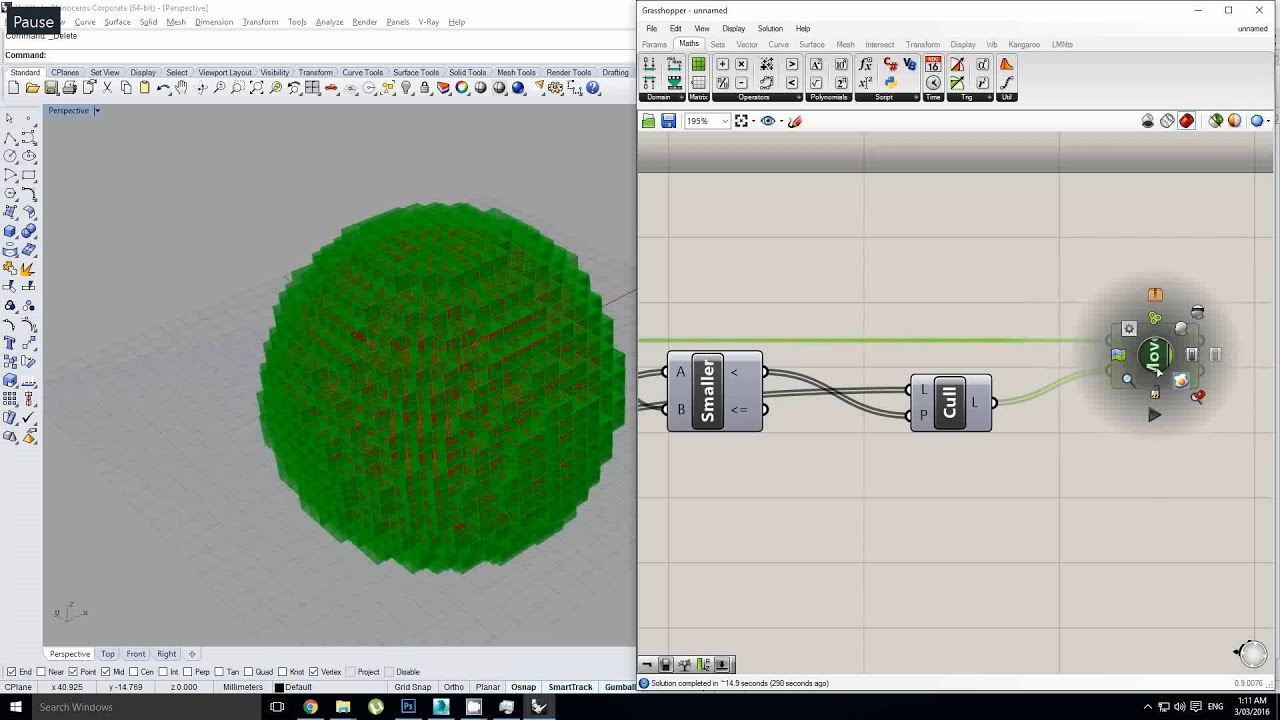Click the Python script component icon

pos(890,83)
